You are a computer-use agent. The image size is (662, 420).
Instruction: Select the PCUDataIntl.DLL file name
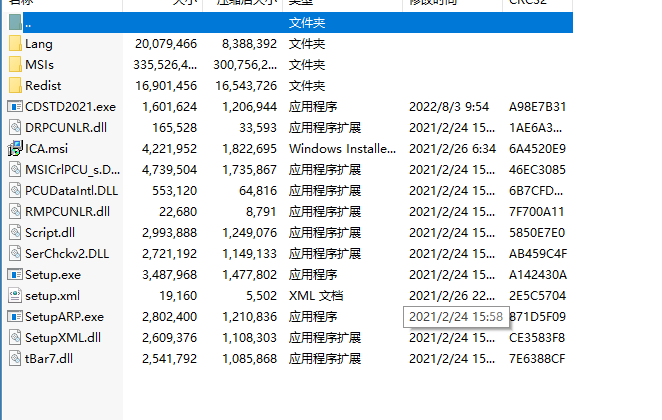(x=71, y=191)
